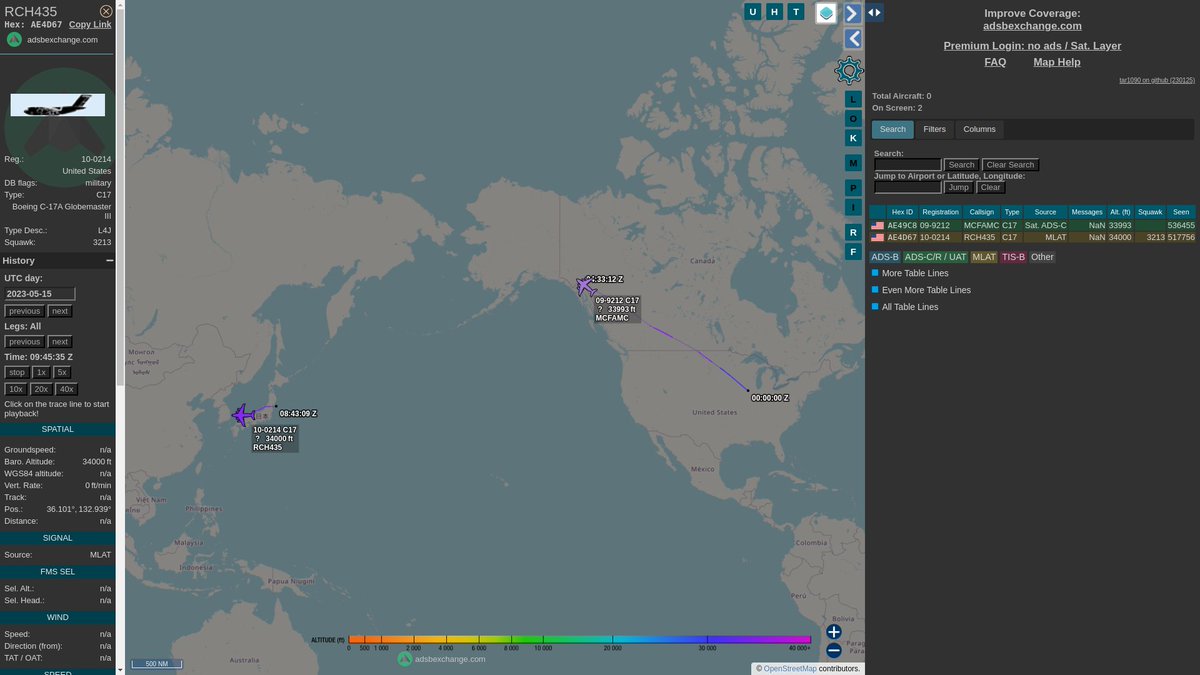
Task: Toggle the M map option button
Action: pos(853,163)
